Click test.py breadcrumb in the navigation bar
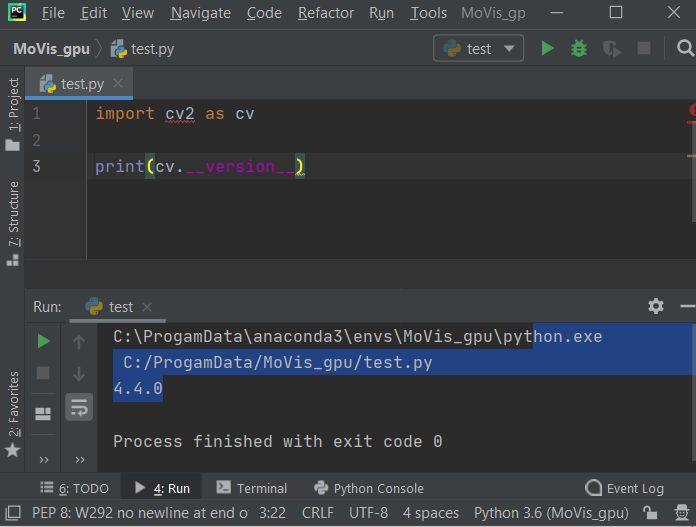The height and width of the screenshot is (527, 696). [x=142, y=48]
